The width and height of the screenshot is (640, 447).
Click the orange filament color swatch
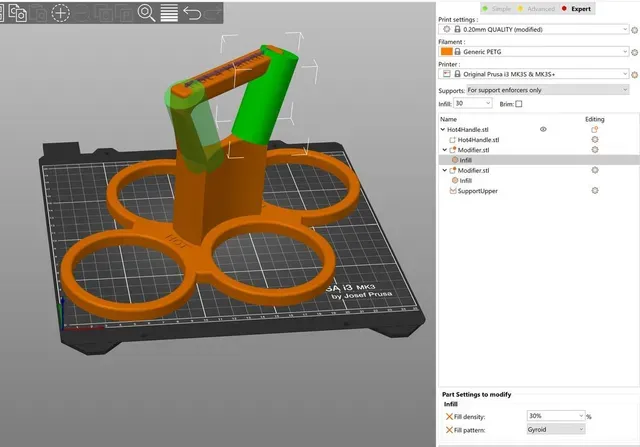[x=447, y=51]
